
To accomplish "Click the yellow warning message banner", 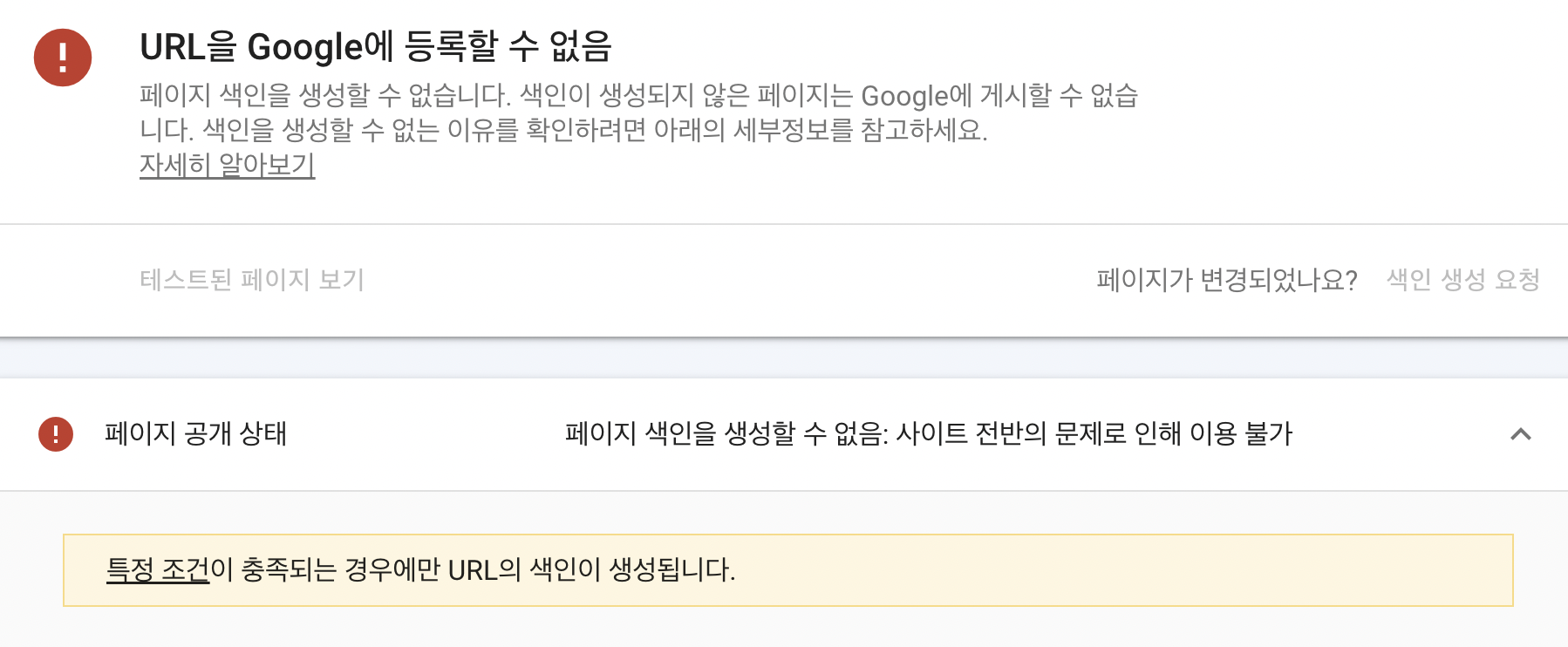I will [x=785, y=571].
